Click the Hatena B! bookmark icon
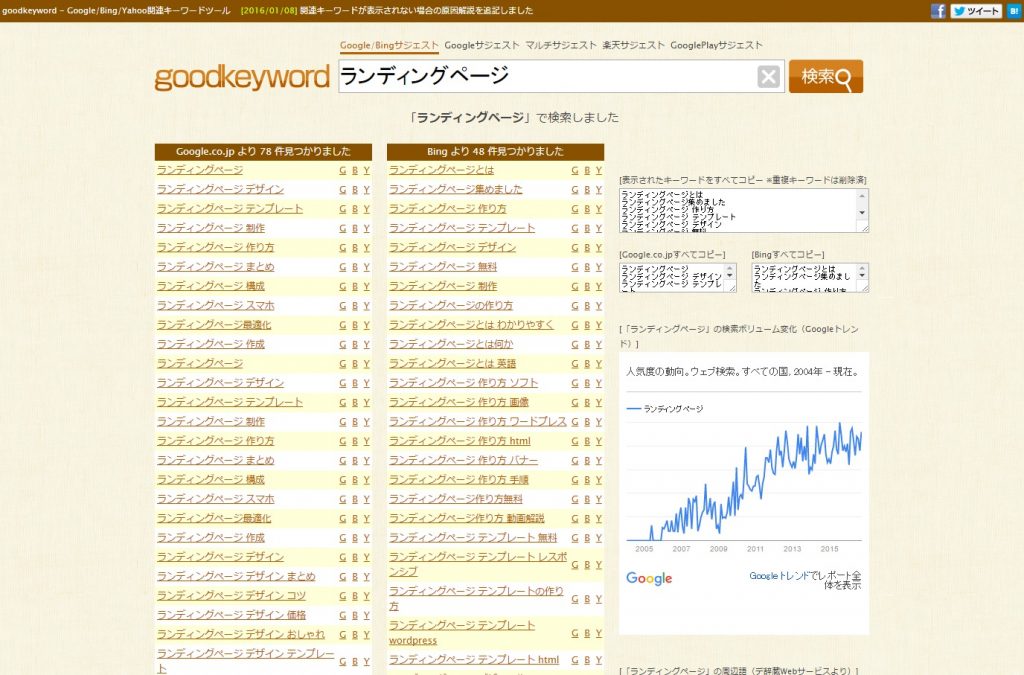The image size is (1024, 675). point(1014,11)
